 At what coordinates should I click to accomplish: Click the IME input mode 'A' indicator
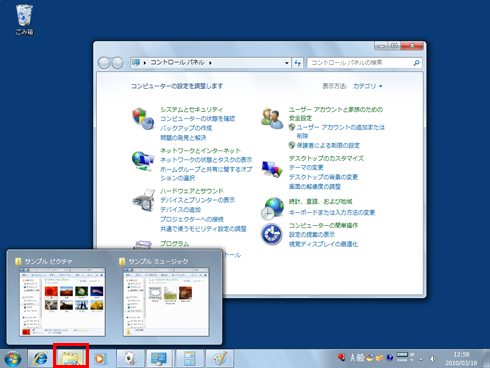(x=352, y=358)
